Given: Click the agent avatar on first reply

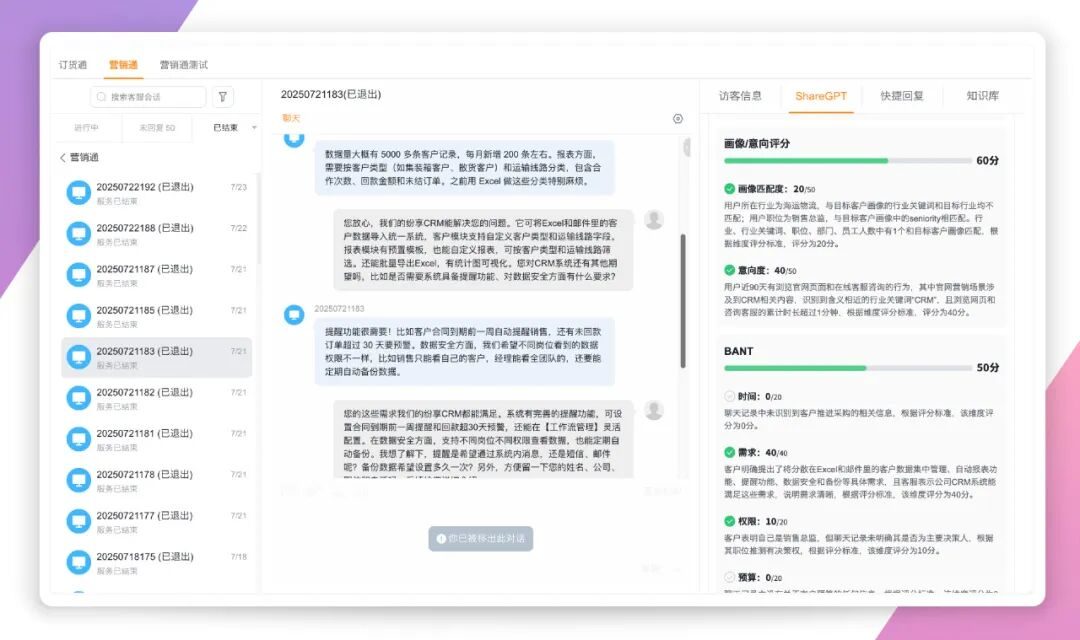Looking at the screenshot, I should pyautogui.click(x=654, y=220).
